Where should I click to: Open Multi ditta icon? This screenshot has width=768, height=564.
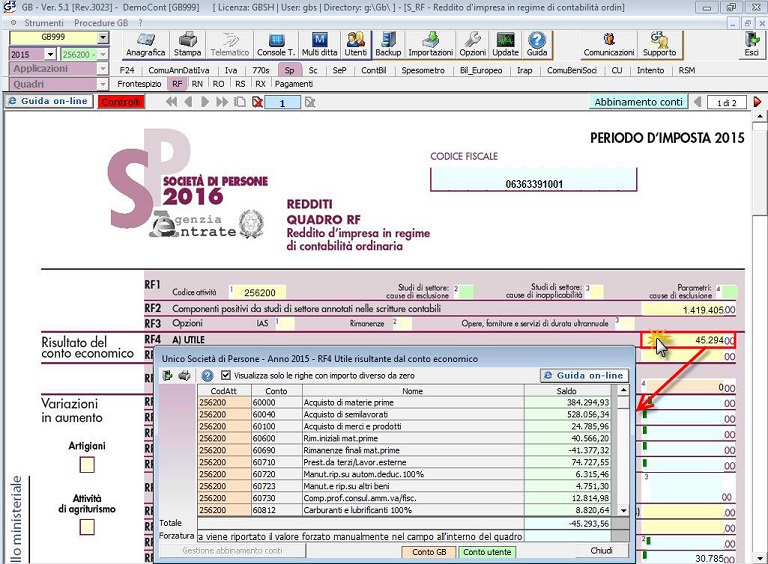(319, 45)
